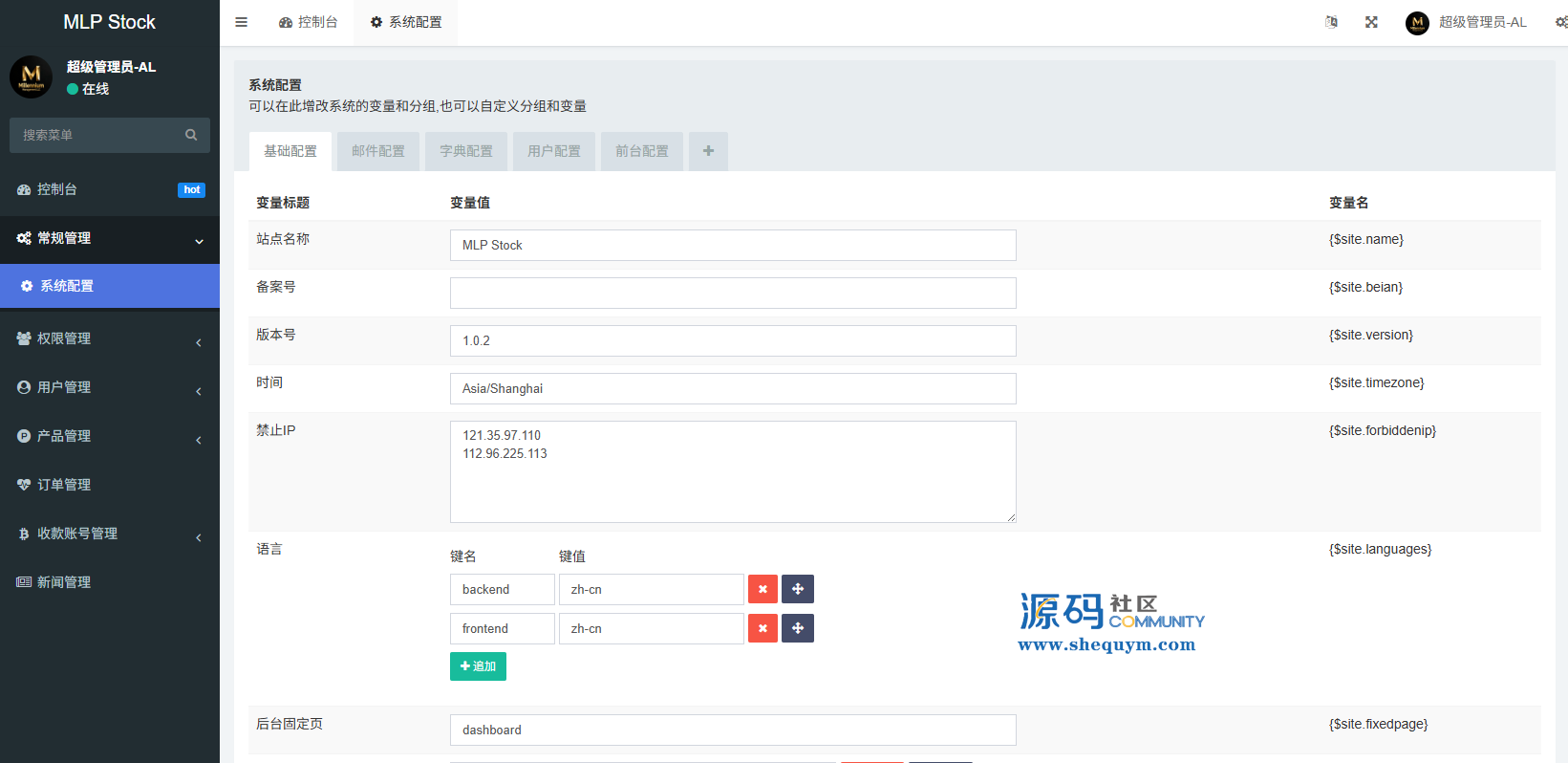
Task: Open 订单管理 in the sidebar
Action: pyautogui.click(x=64, y=485)
